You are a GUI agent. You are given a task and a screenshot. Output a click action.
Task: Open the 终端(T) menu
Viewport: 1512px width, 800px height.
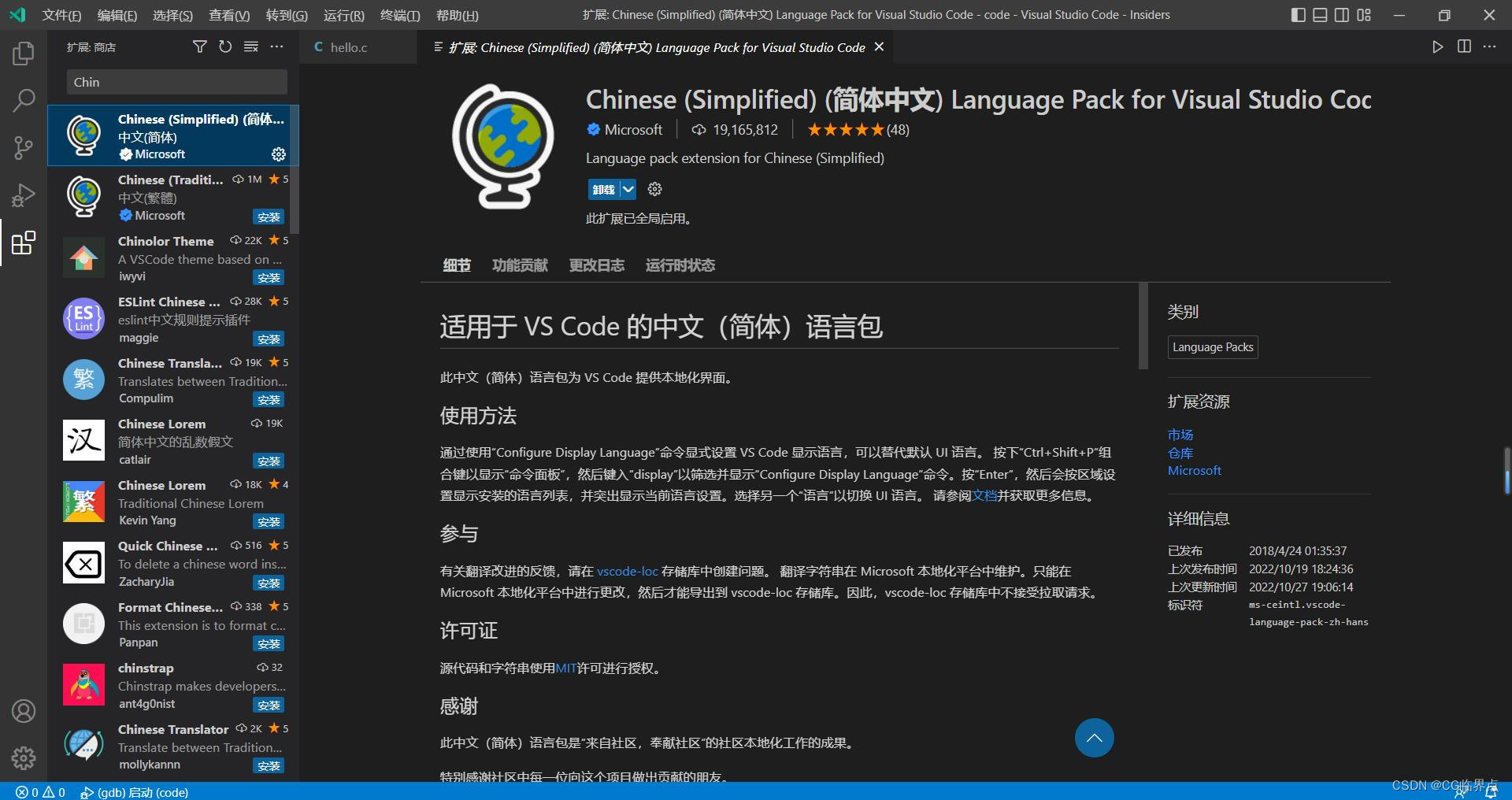[x=400, y=15]
